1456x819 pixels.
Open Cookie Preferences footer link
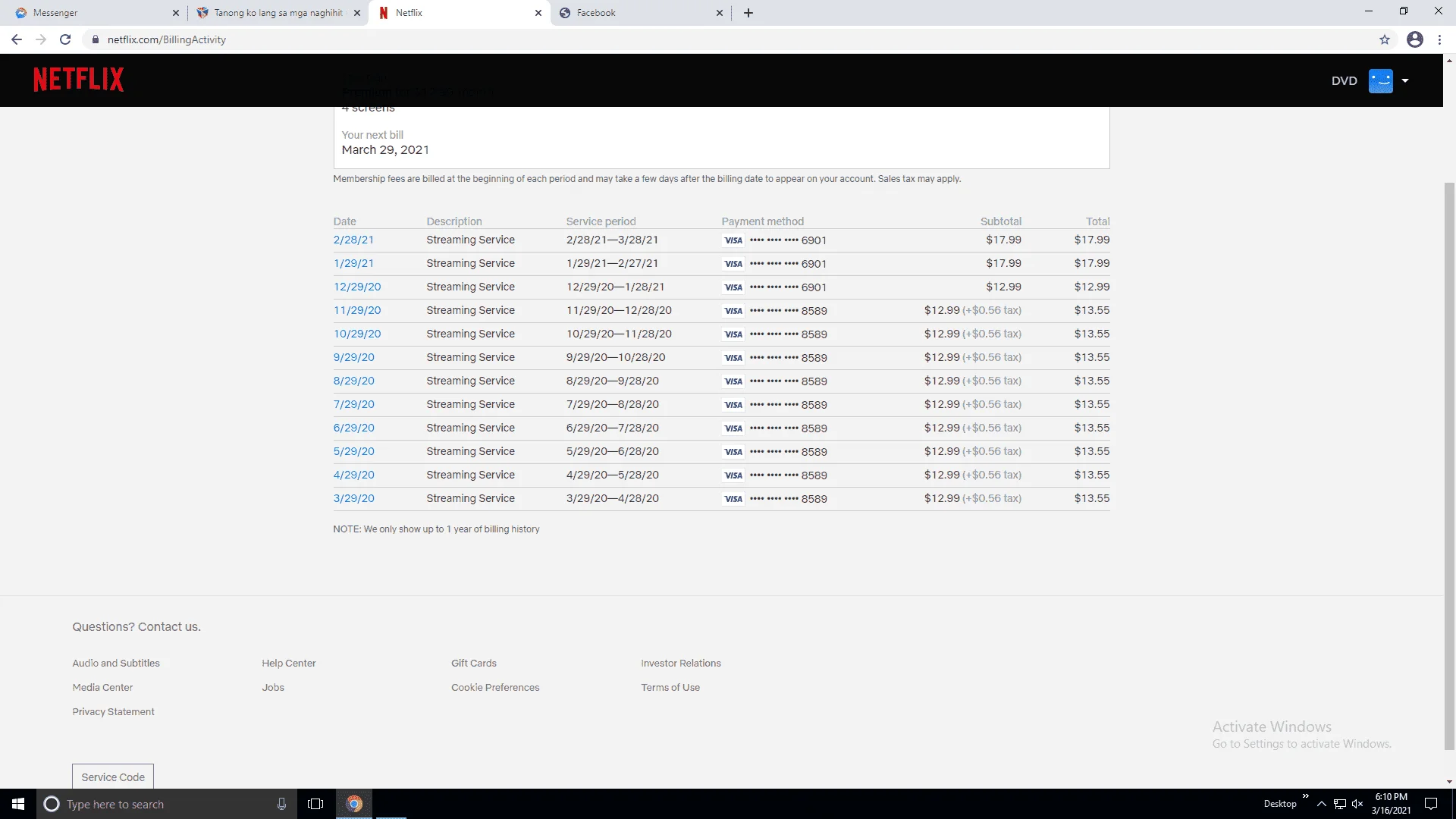click(x=495, y=688)
